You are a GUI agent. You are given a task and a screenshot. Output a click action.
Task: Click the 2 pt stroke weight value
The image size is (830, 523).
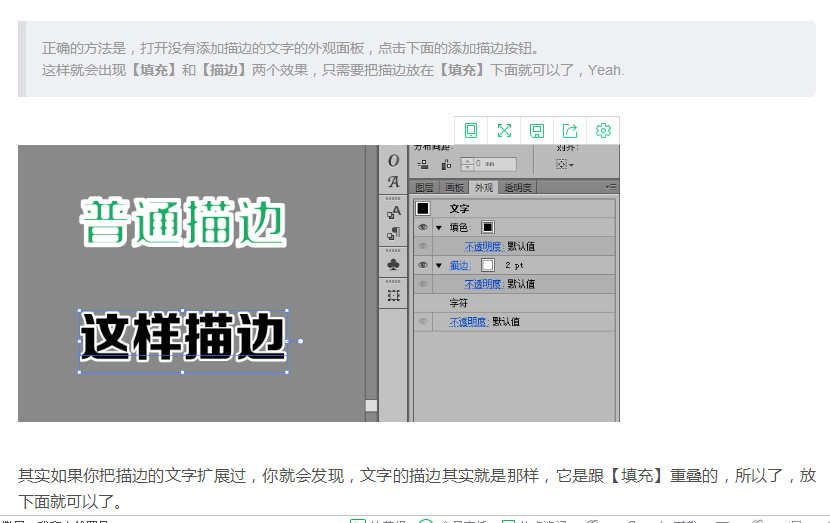pos(514,265)
